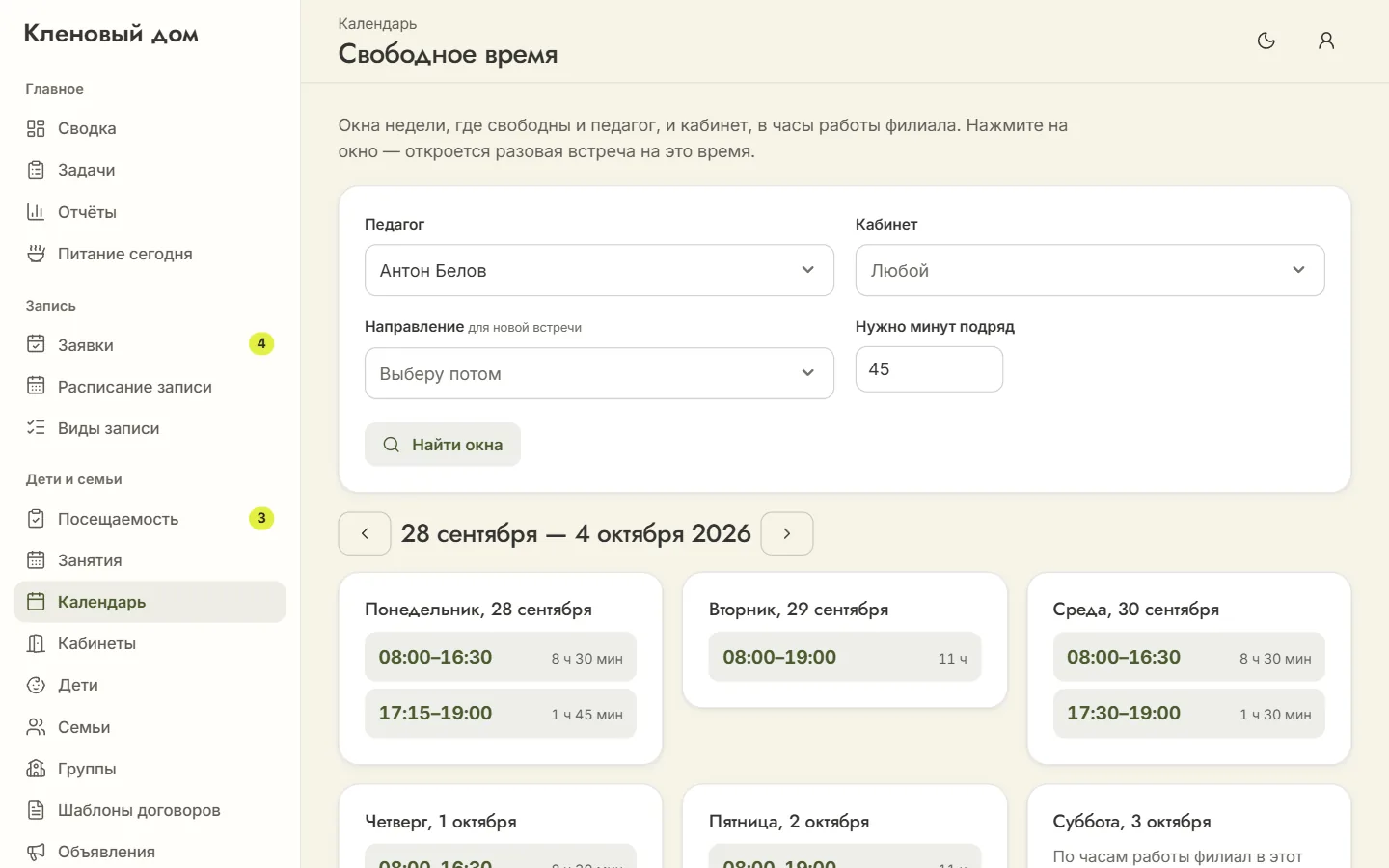Viewport: 1389px width, 868px height.
Task: Open the user profile icon
Action: (1326, 41)
